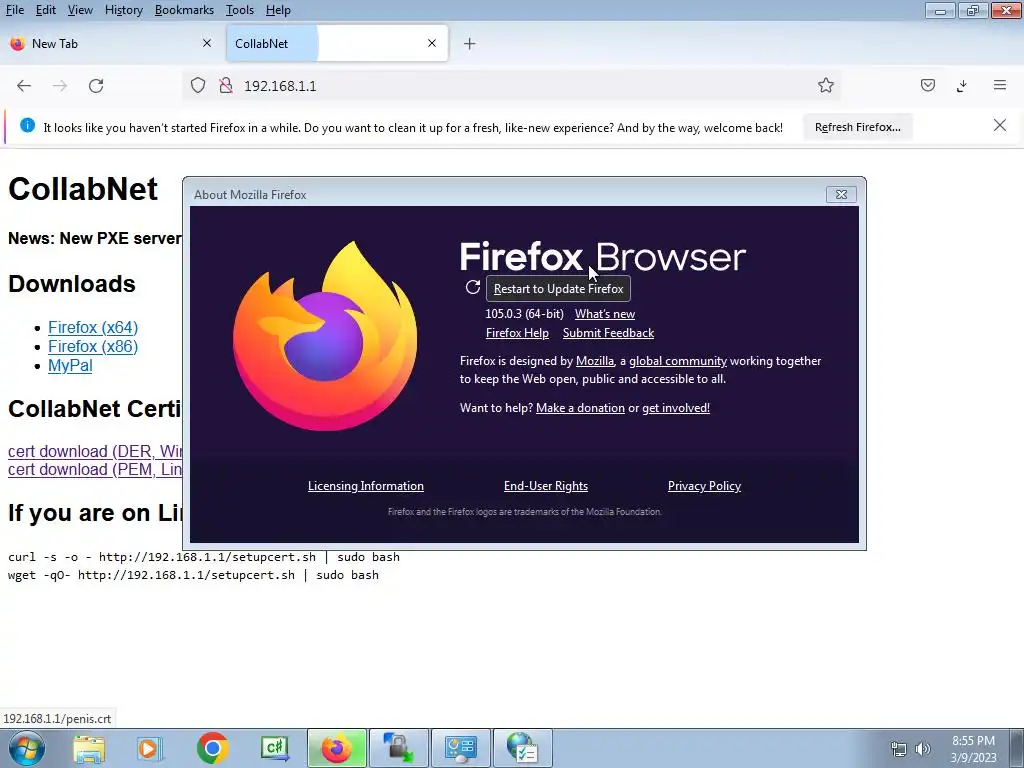The width and height of the screenshot is (1024, 768).
Task: Click the cert download (PEM) link
Action: coord(95,470)
